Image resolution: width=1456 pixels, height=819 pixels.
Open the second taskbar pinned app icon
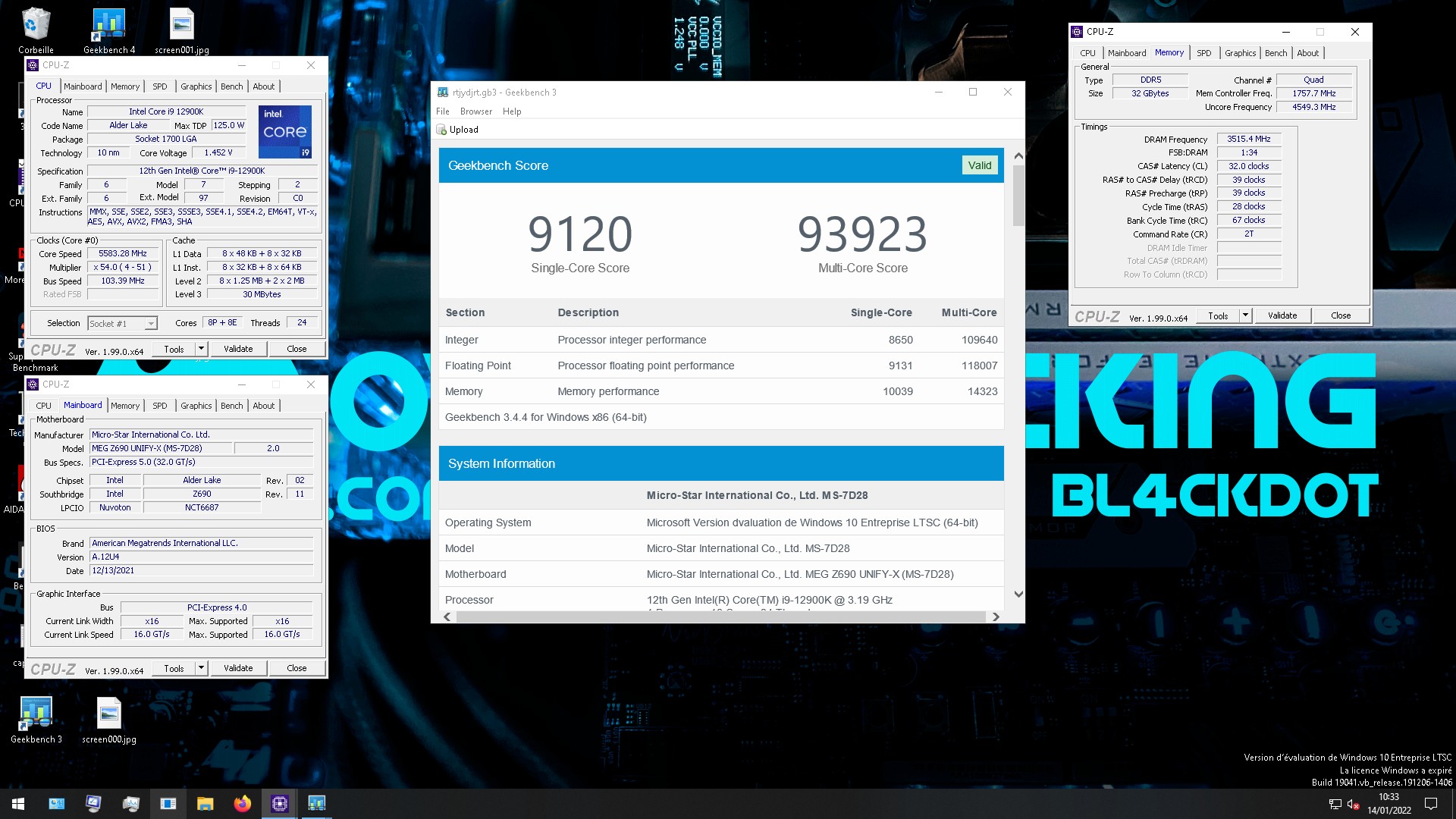[93, 804]
